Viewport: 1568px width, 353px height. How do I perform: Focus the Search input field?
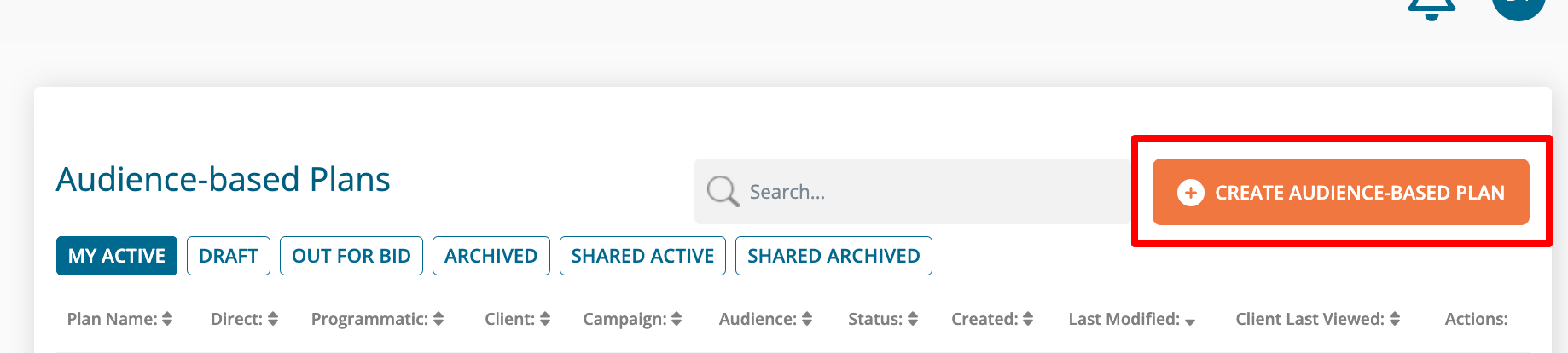[930, 192]
